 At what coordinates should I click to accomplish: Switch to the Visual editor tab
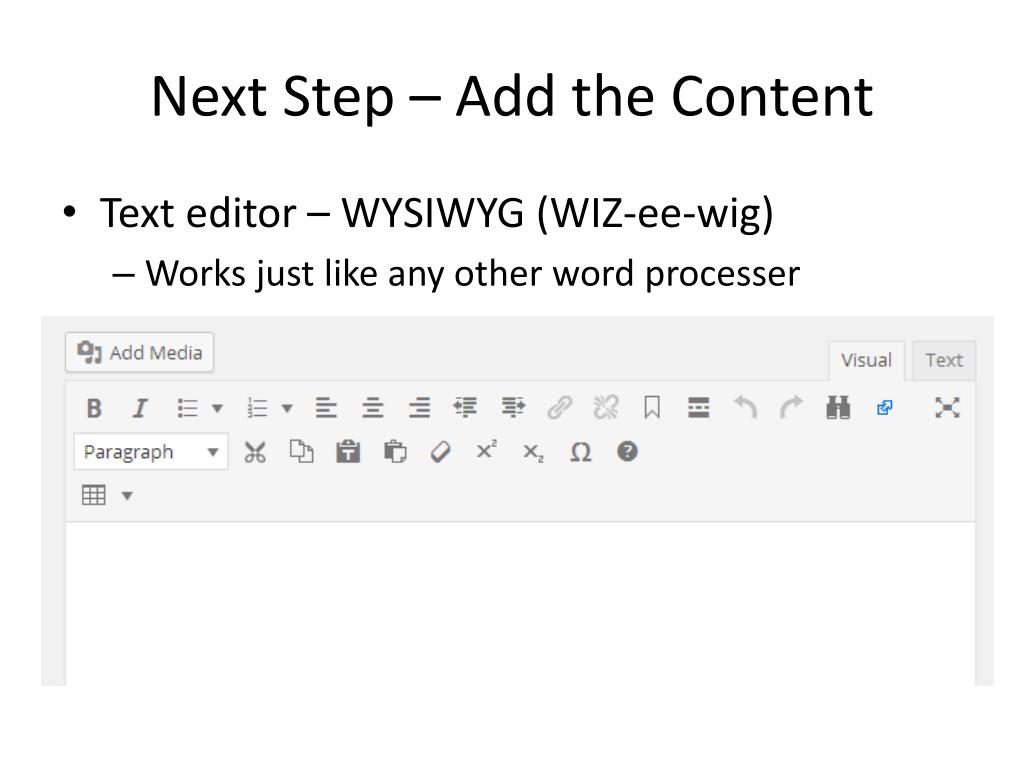tap(866, 360)
